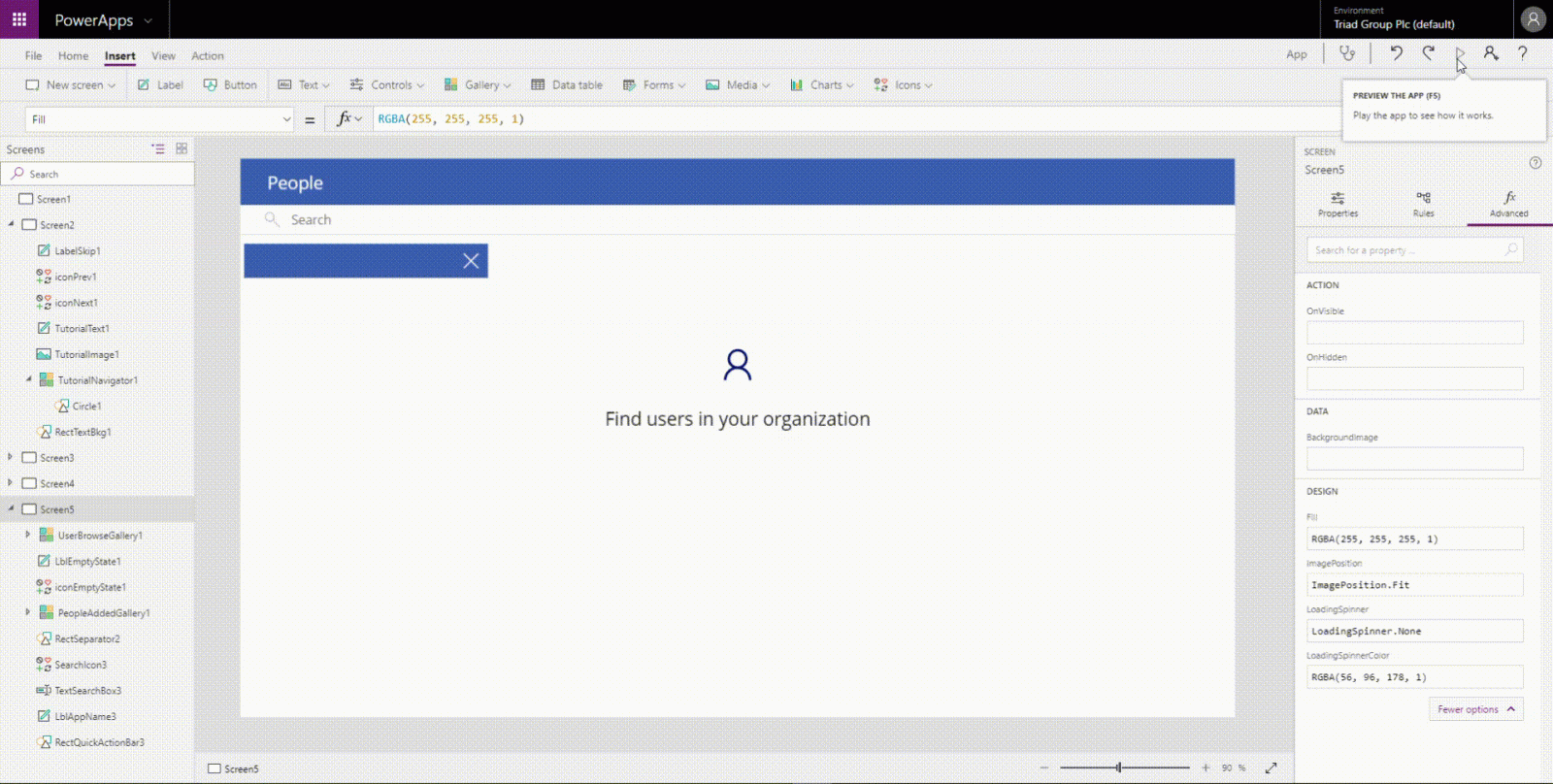Screen dimensions: 1553x784
Task: Open the New screen dropdown
Action: pyautogui.click(x=71, y=85)
